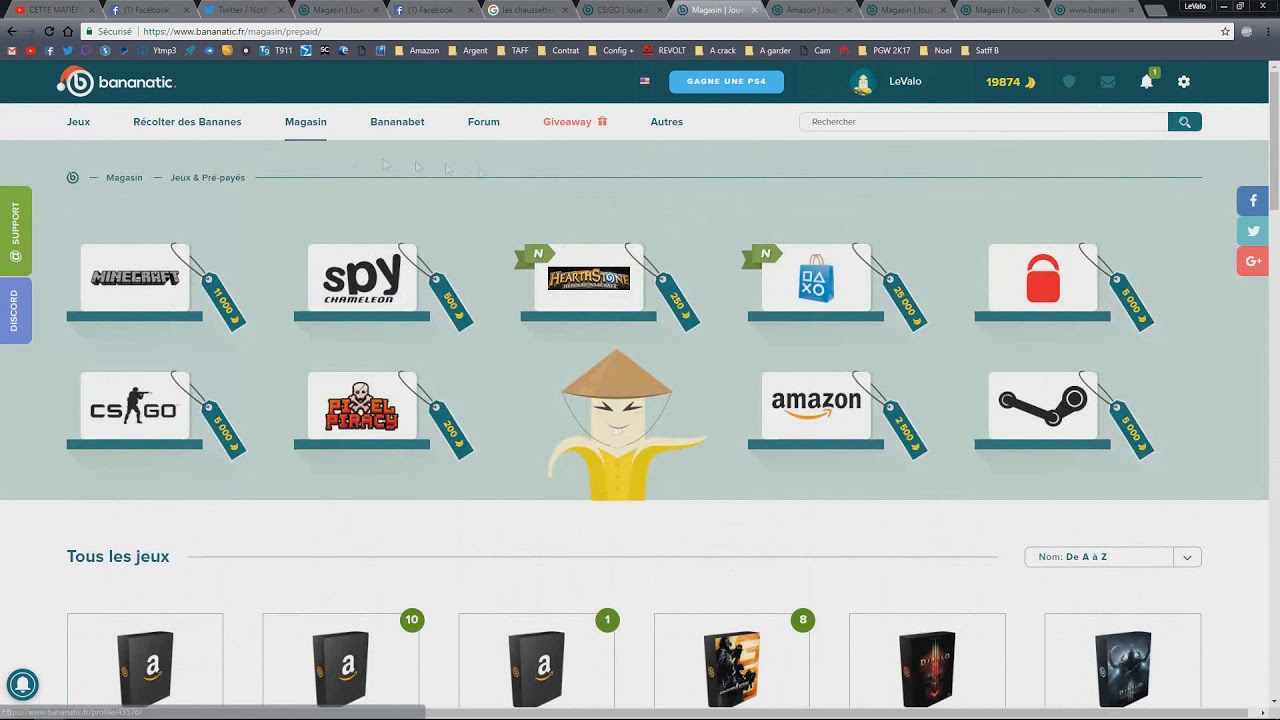Viewport: 1280px width, 720px height.
Task: Open the red padlock prepaid card
Action: 1043,278
